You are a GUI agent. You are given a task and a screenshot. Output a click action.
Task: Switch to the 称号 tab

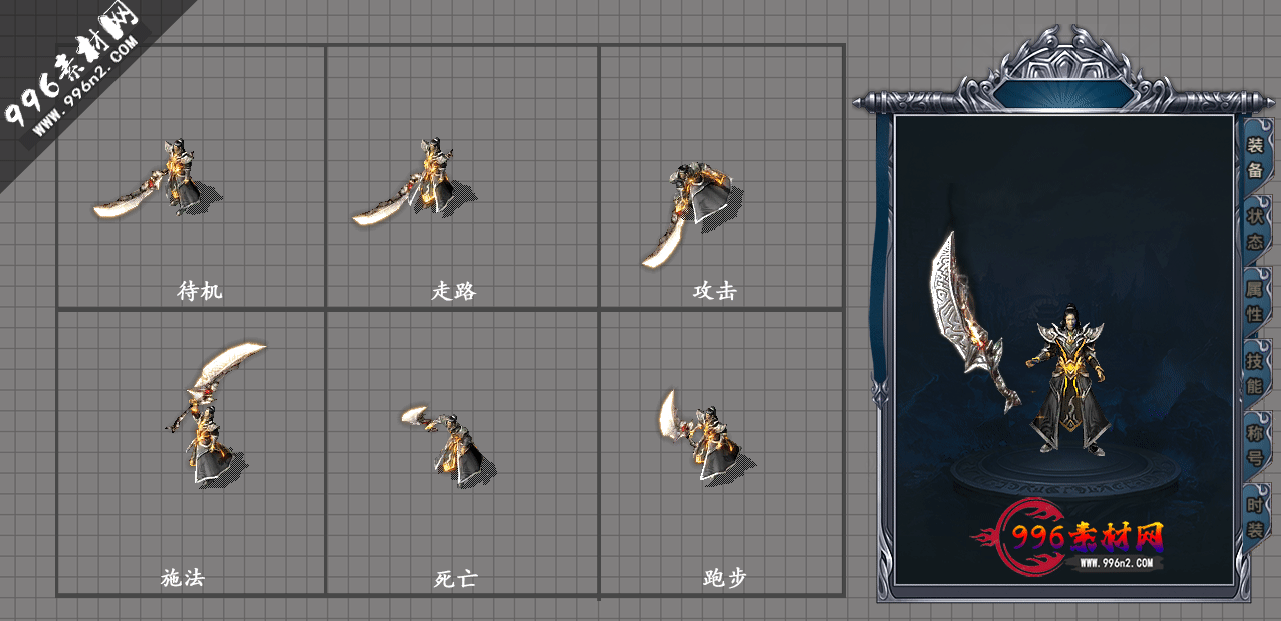click(1255, 445)
